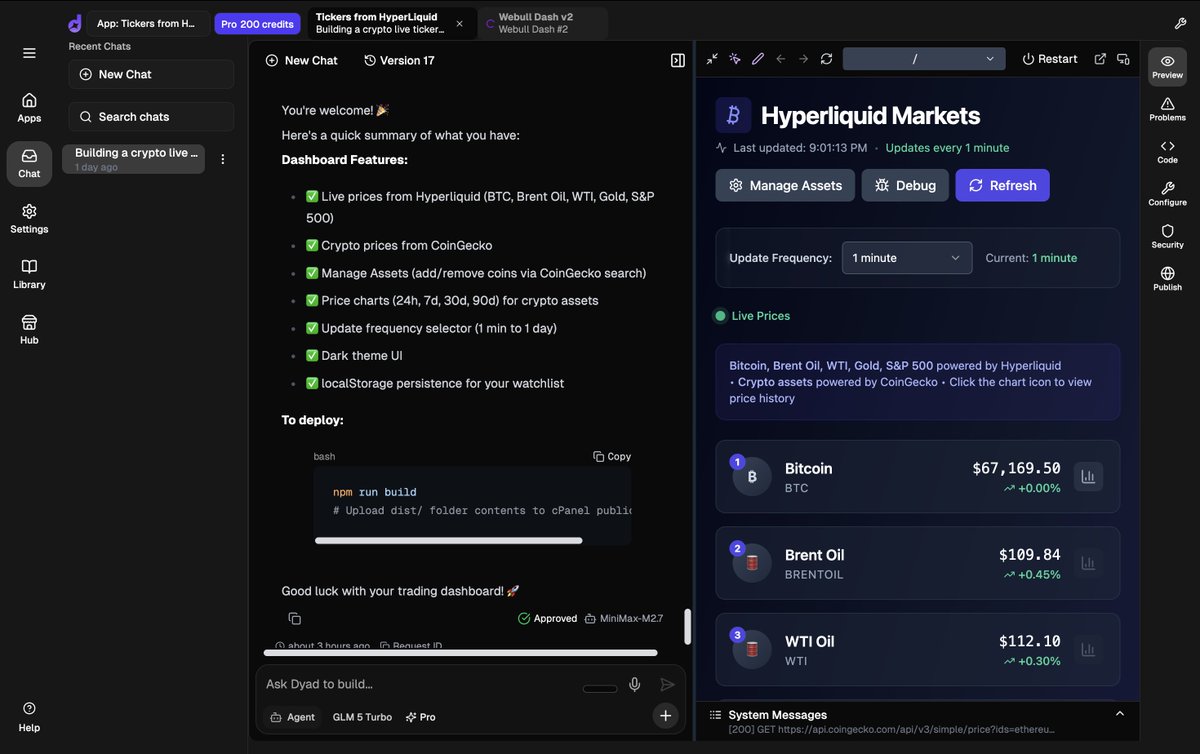Click the chat horizontal scrollbar
1200x754 pixels.
click(460, 653)
